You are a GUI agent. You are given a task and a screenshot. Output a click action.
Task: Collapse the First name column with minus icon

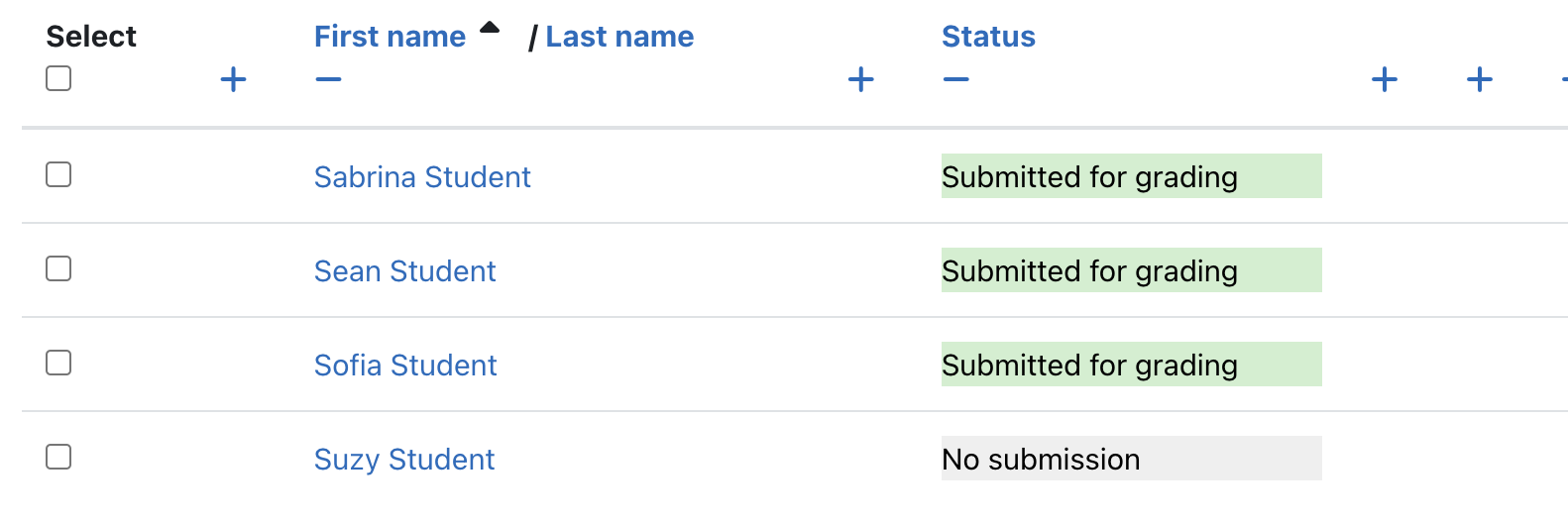[328, 79]
